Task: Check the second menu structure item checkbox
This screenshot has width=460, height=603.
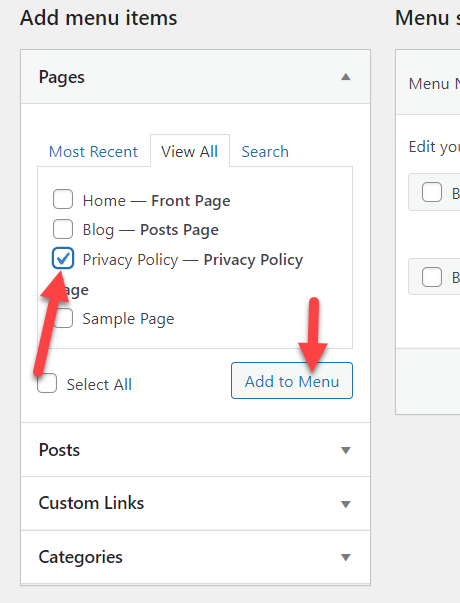Action: tap(432, 277)
